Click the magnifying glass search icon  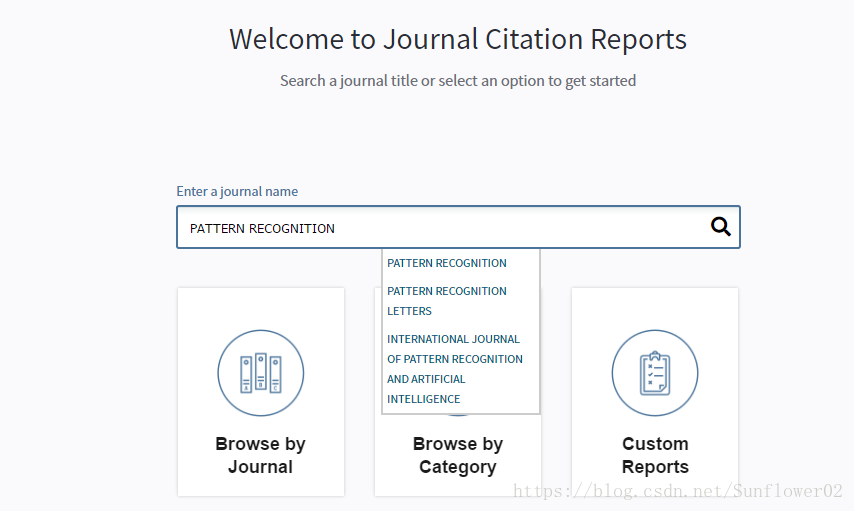coord(720,226)
